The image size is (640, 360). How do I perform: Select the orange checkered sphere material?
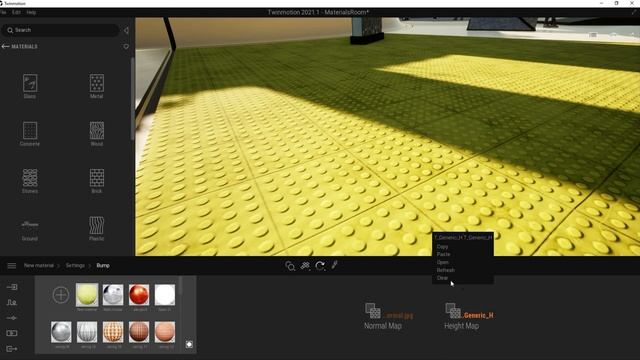click(x=113, y=332)
